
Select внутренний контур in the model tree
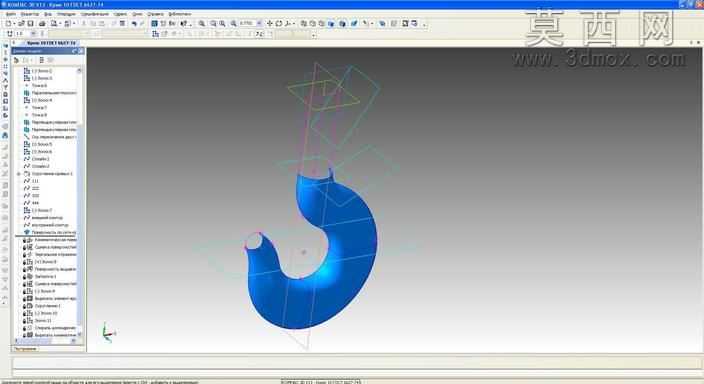pyautogui.click(x=50, y=225)
